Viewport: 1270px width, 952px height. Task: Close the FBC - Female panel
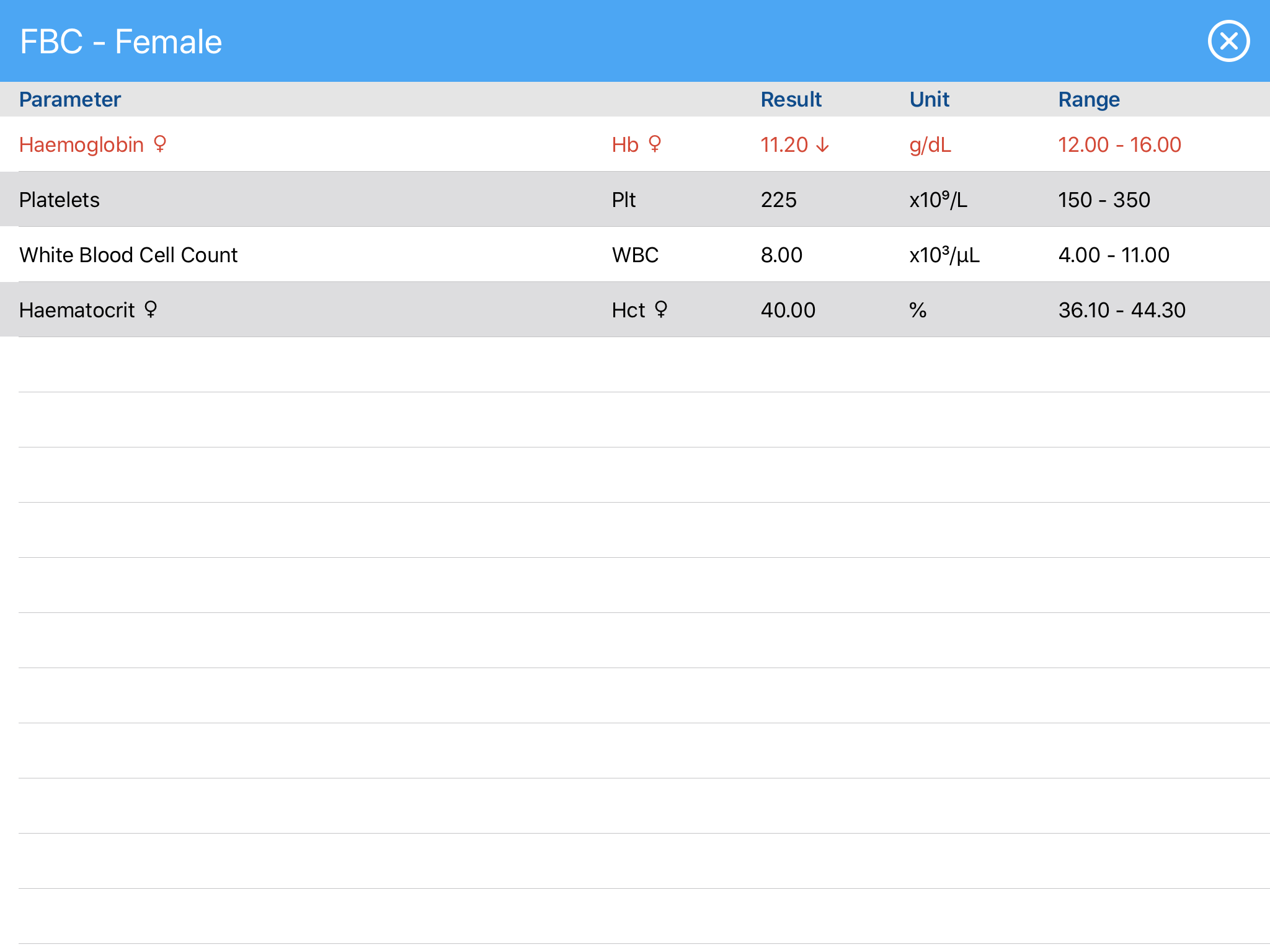1228,42
